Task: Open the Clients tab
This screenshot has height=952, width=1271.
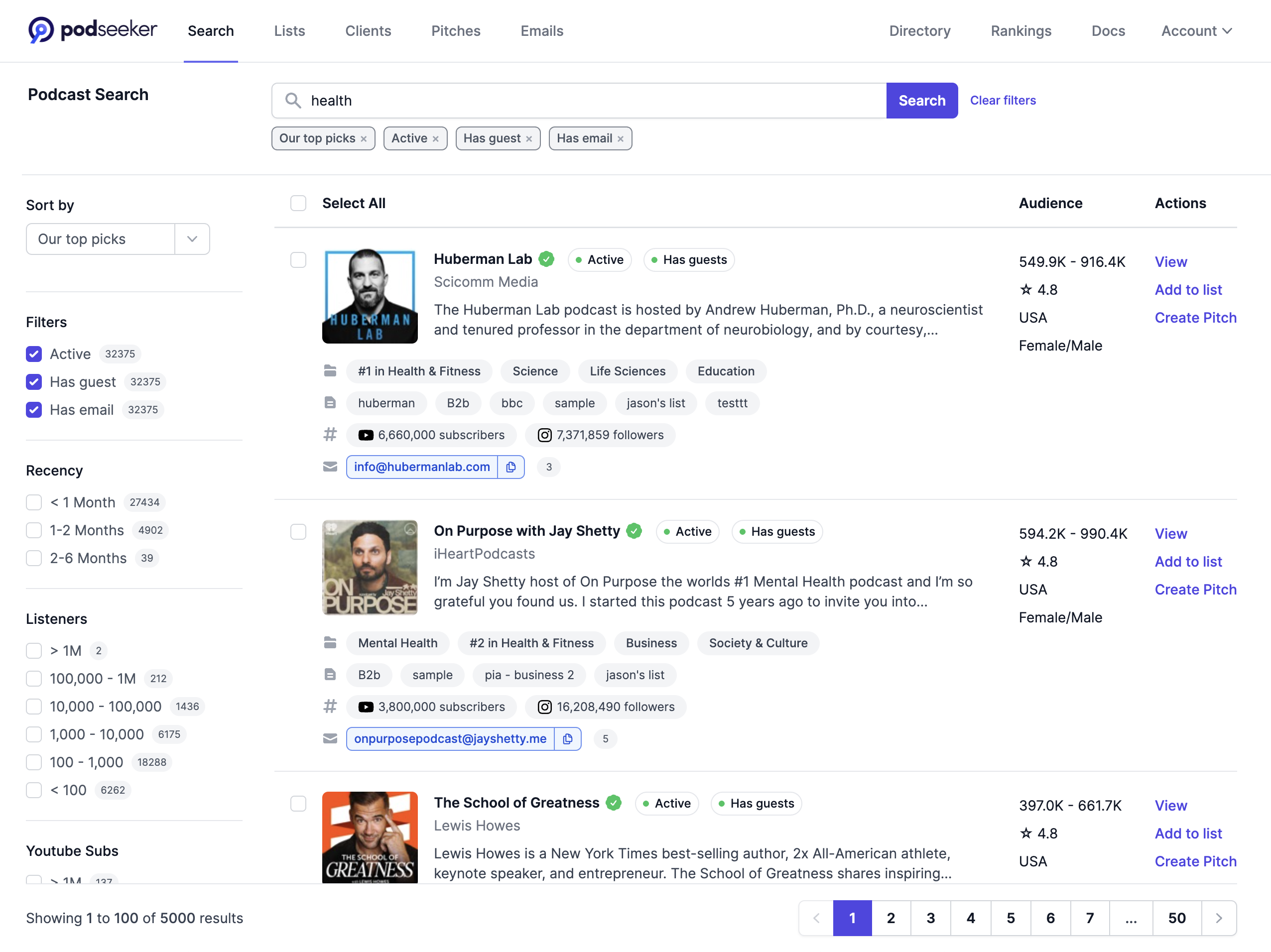Action: pyautogui.click(x=369, y=30)
